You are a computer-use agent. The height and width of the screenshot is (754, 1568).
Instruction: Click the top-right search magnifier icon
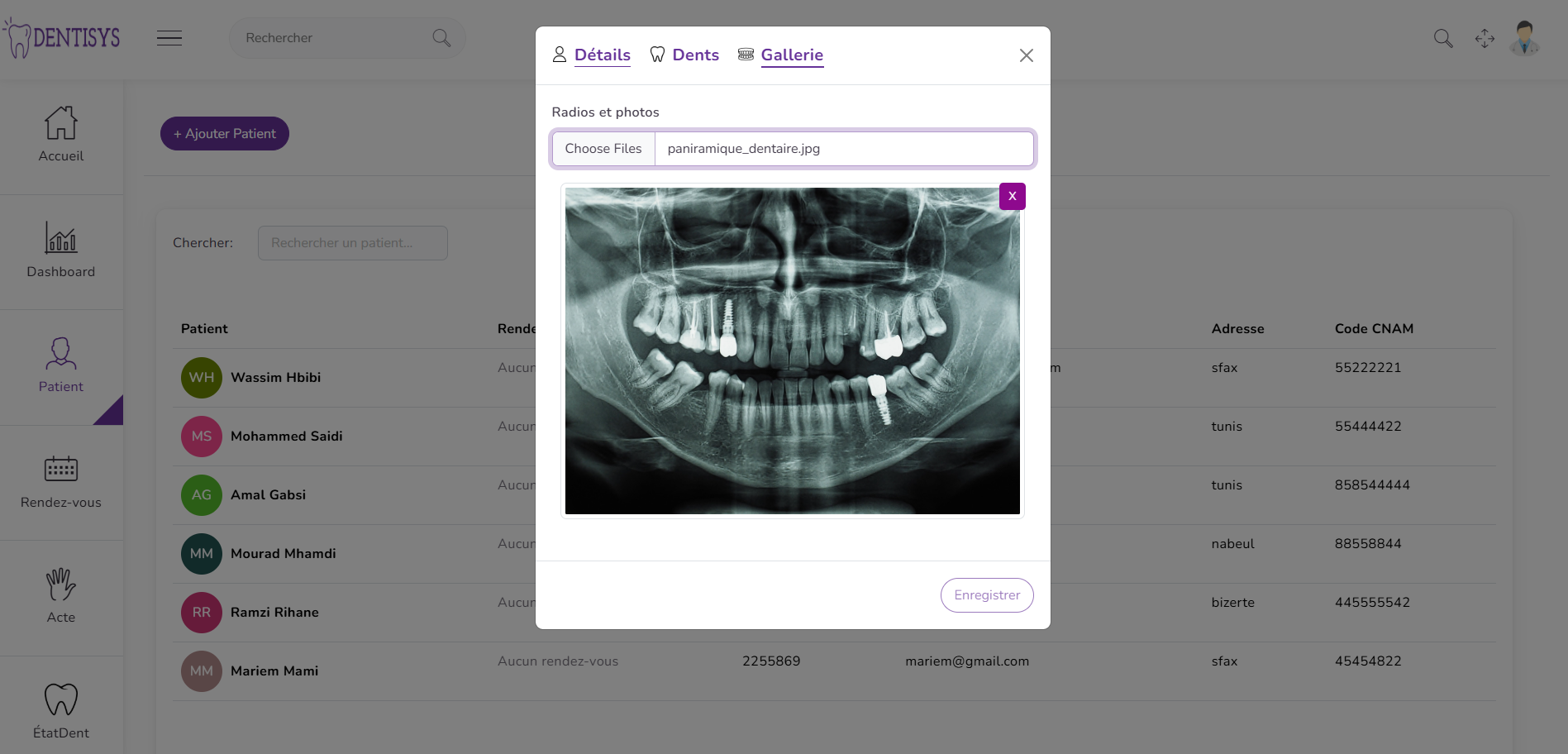click(x=1443, y=38)
